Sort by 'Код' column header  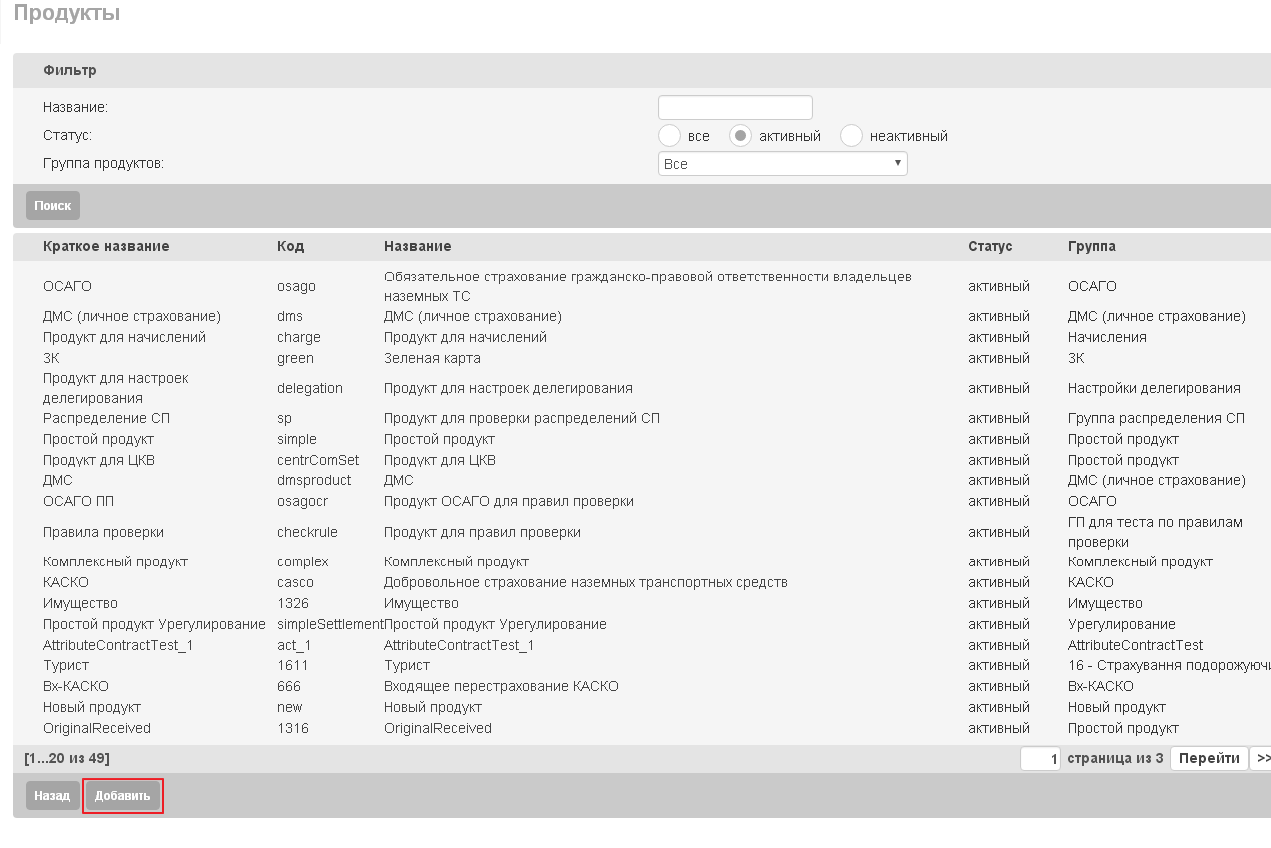(290, 246)
